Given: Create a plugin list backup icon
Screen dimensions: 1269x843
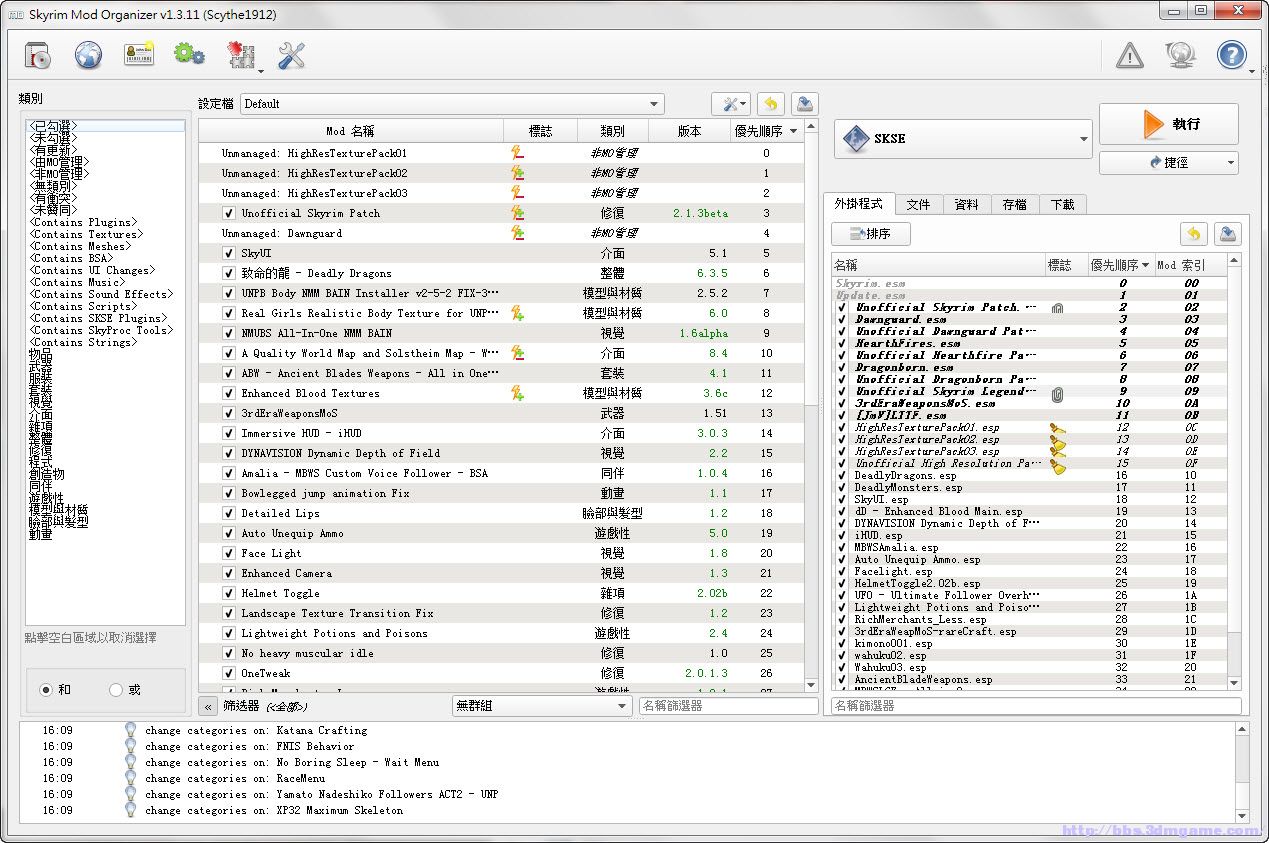Looking at the screenshot, I should 1229,234.
